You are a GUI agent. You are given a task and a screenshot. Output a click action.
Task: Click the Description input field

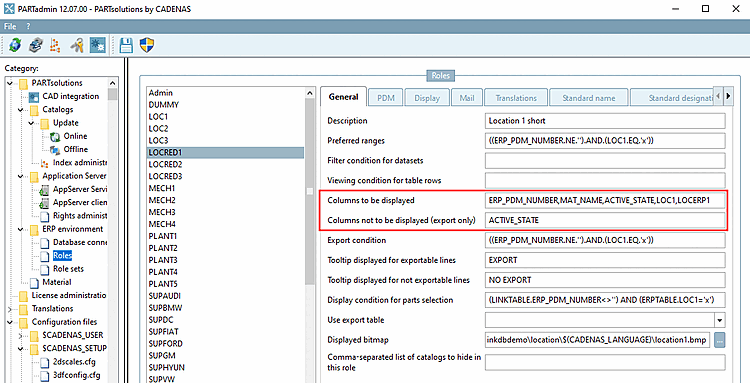pos(605,121)
